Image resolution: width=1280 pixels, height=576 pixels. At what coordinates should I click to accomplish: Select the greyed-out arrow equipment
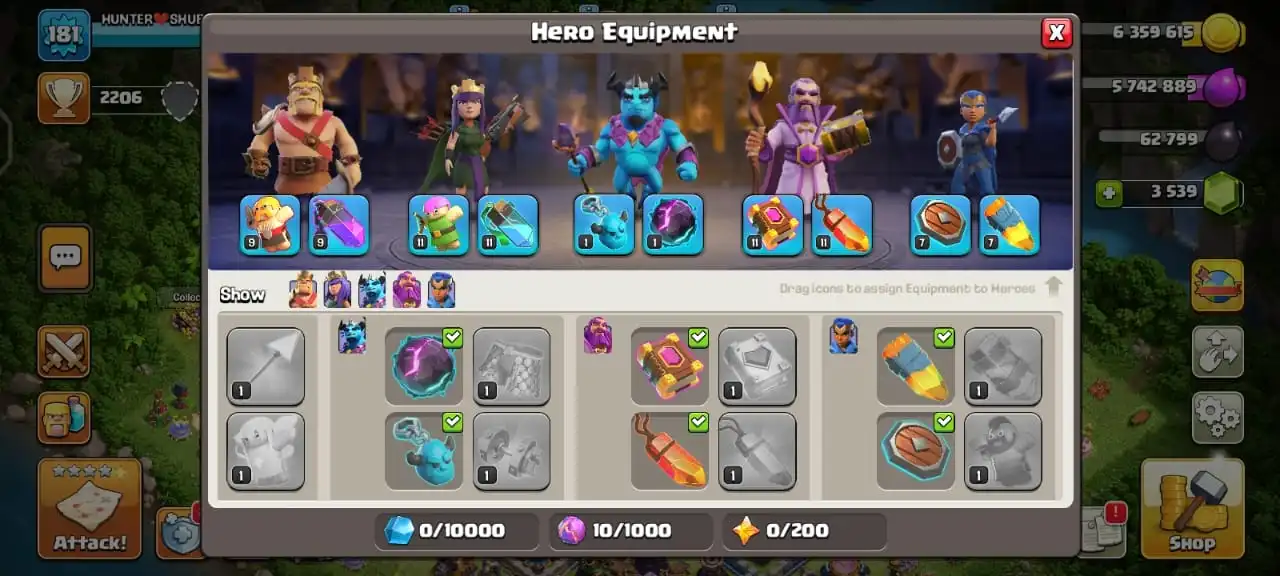266,366
